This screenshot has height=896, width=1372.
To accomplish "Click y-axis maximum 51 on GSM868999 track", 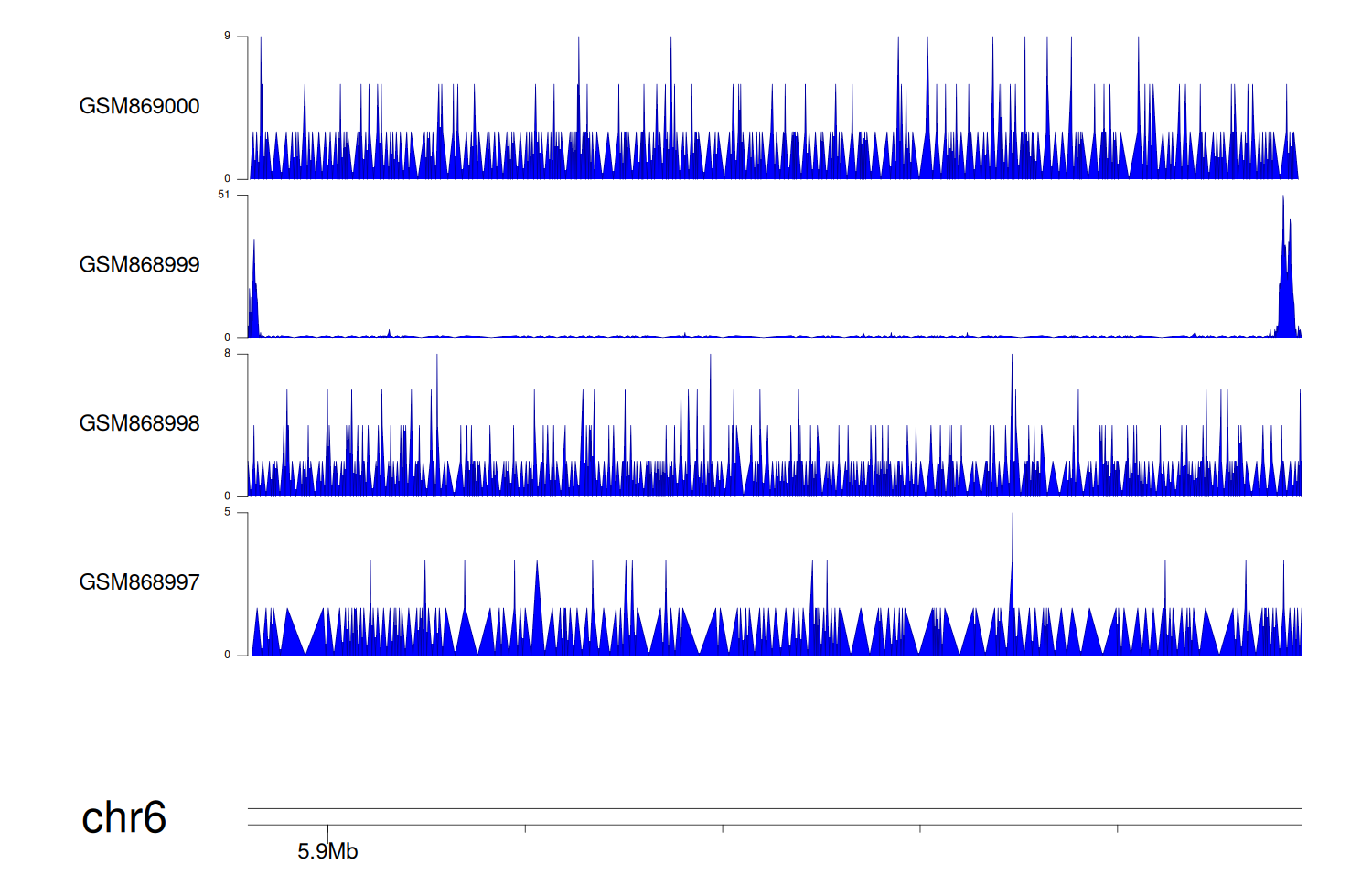I will 224,195.
